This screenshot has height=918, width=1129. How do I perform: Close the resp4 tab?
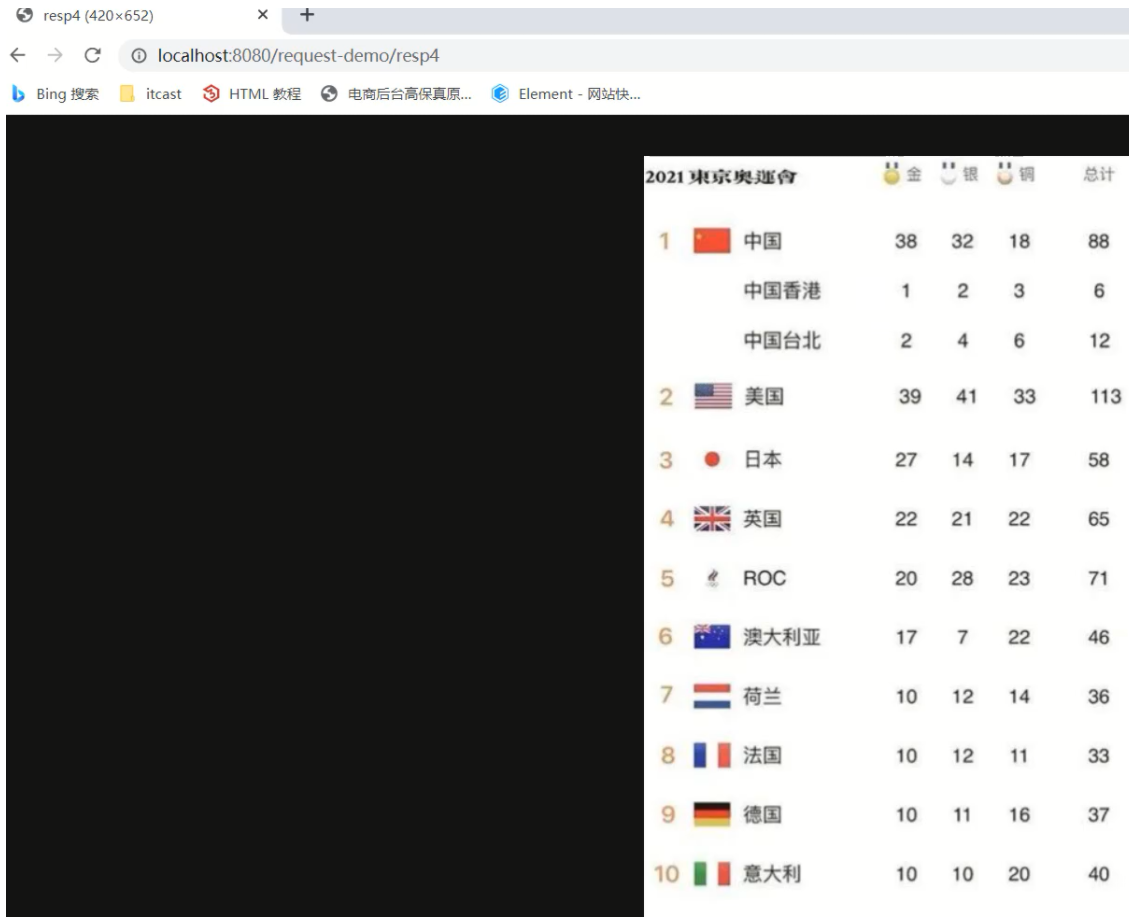point(263,14)
